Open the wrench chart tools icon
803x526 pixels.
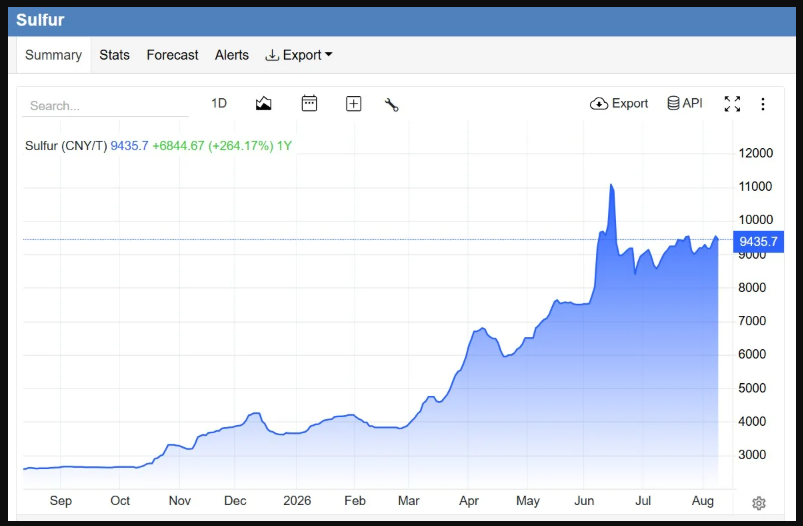pyautogui.click(x=391, y=104)
